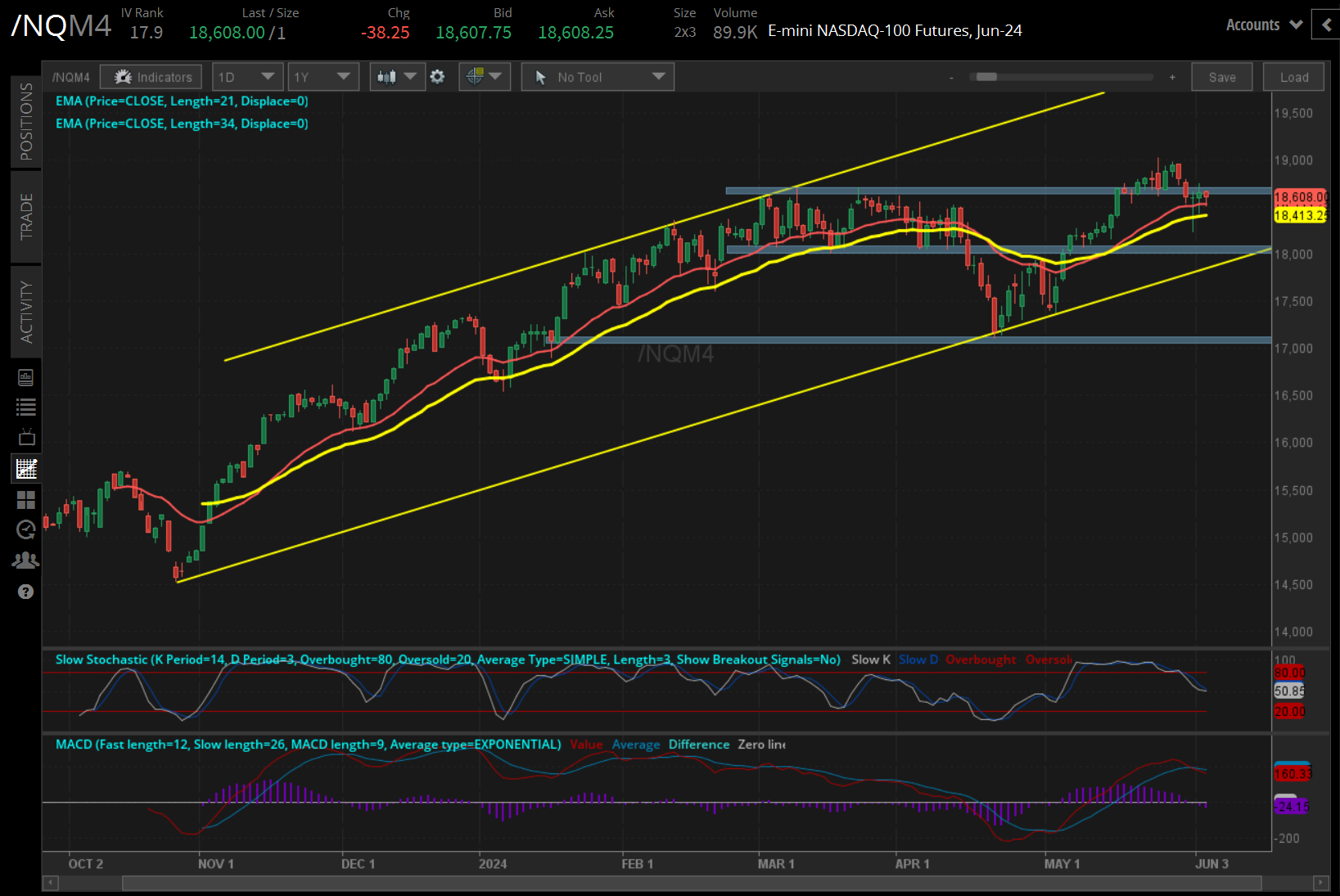Click the Load button
This screenshot has height=896, width=1340.
[1293, 76]
